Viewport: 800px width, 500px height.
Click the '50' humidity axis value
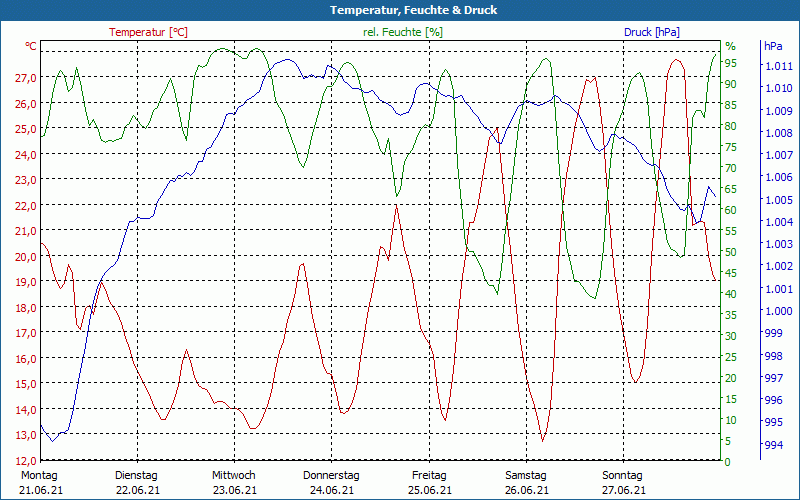pyautogui.click(x=731, y=252)
